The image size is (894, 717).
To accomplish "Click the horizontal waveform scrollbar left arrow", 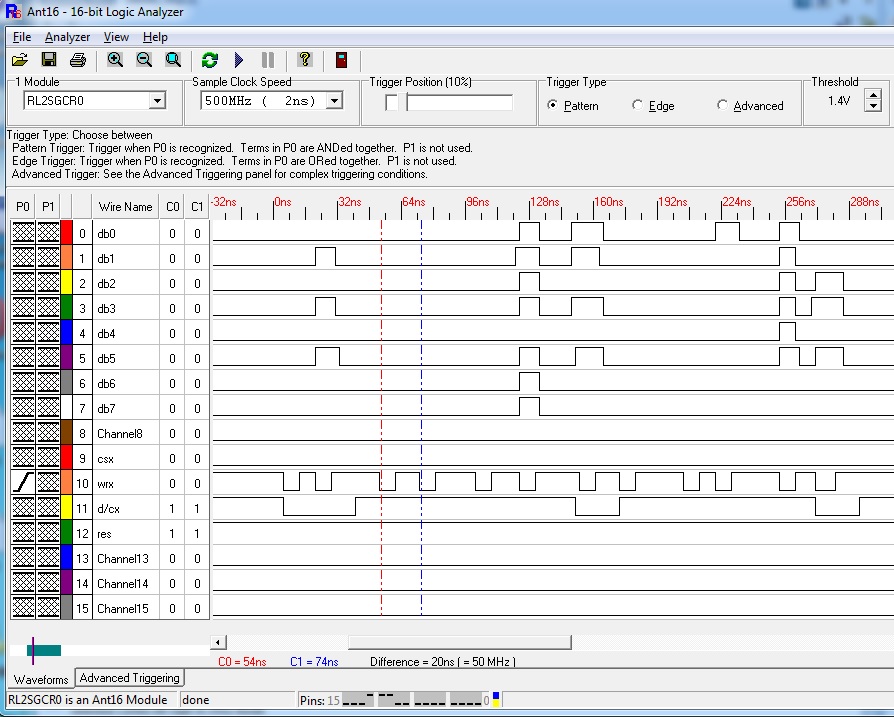I will [220, 642].
